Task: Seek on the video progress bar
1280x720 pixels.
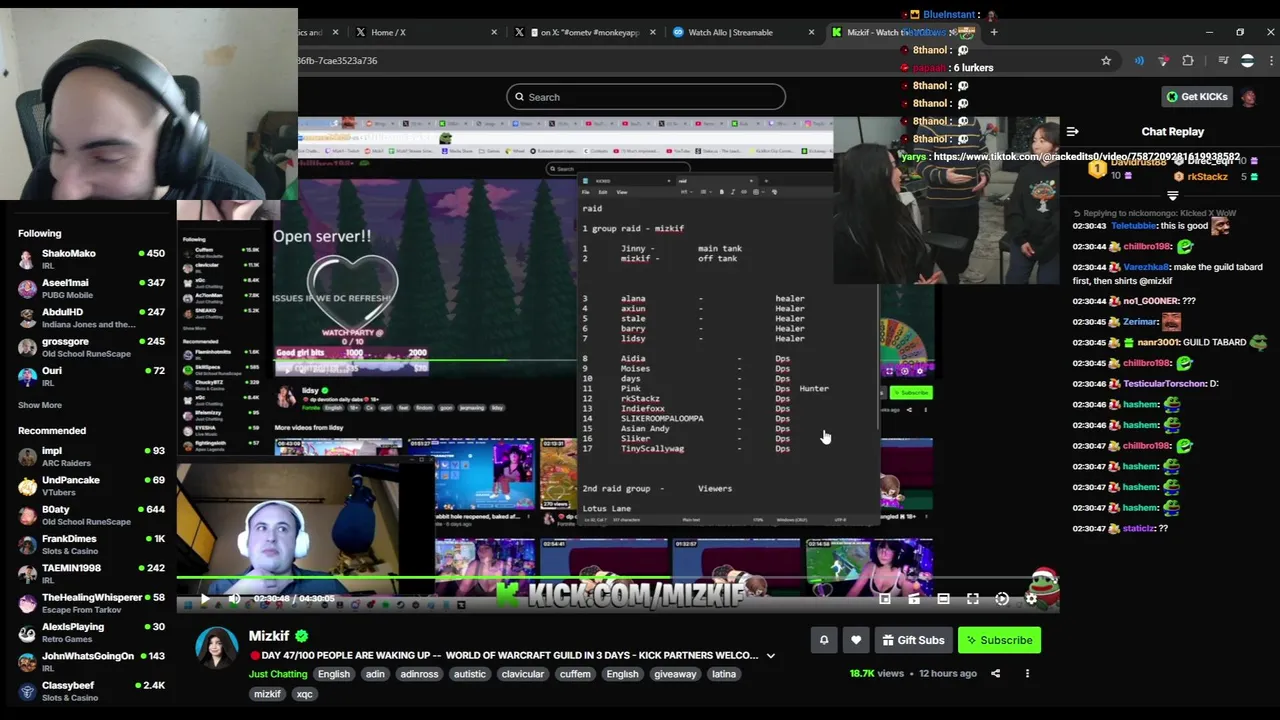Action: (x=618, y=579)
